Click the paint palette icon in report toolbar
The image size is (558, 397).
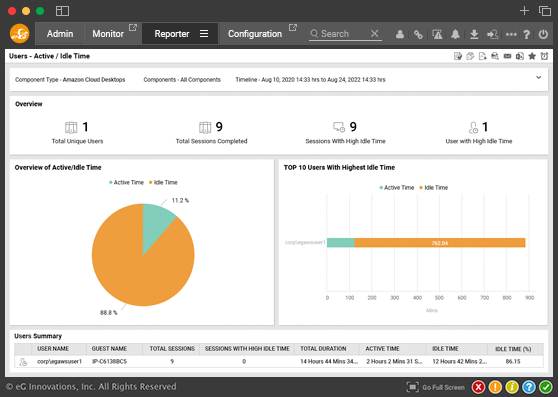tap(470, 56)
